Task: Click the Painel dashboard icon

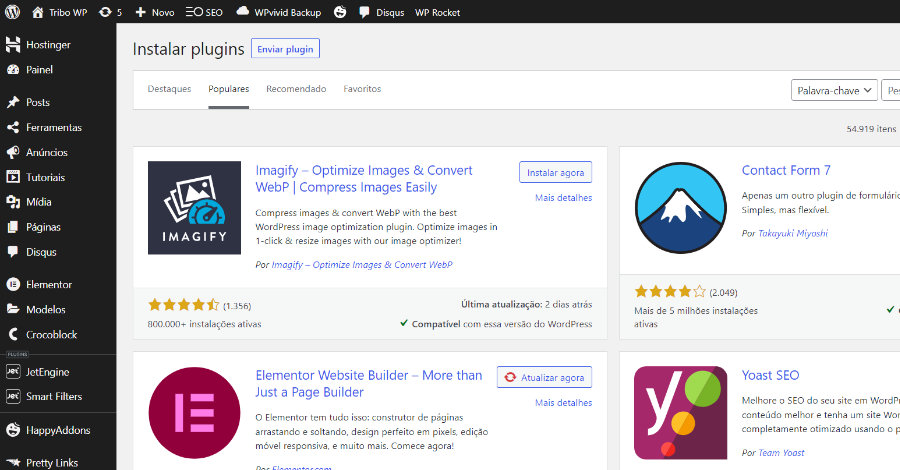Action: click(x=13, y=69)
